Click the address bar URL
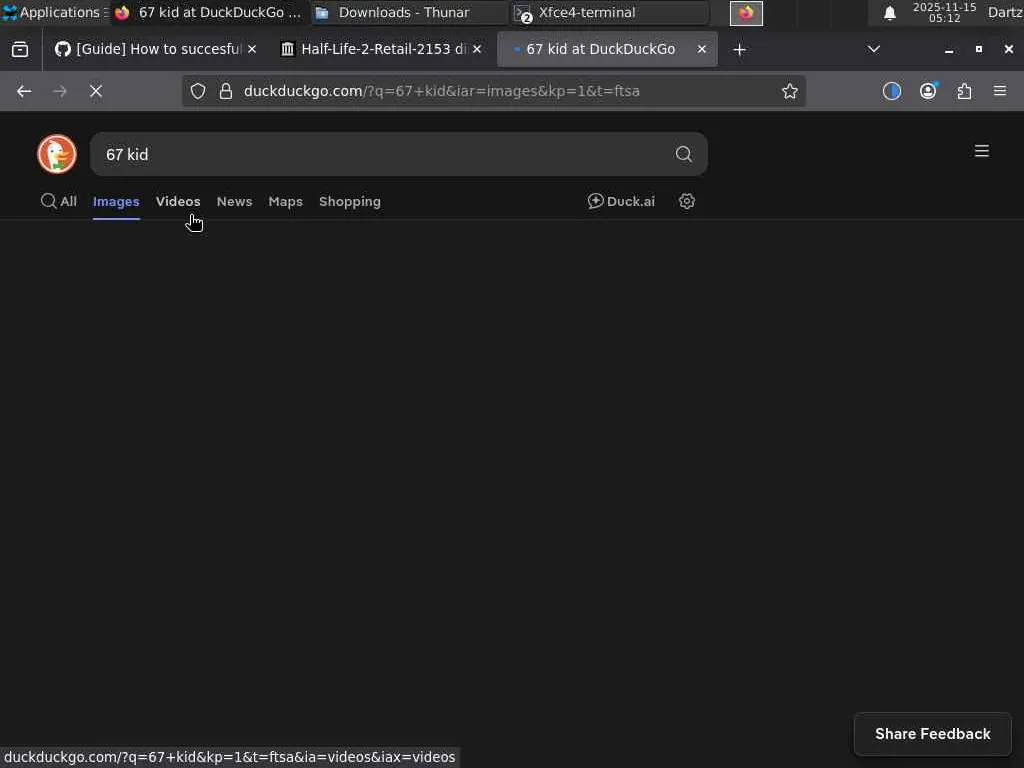 point(441,91)
